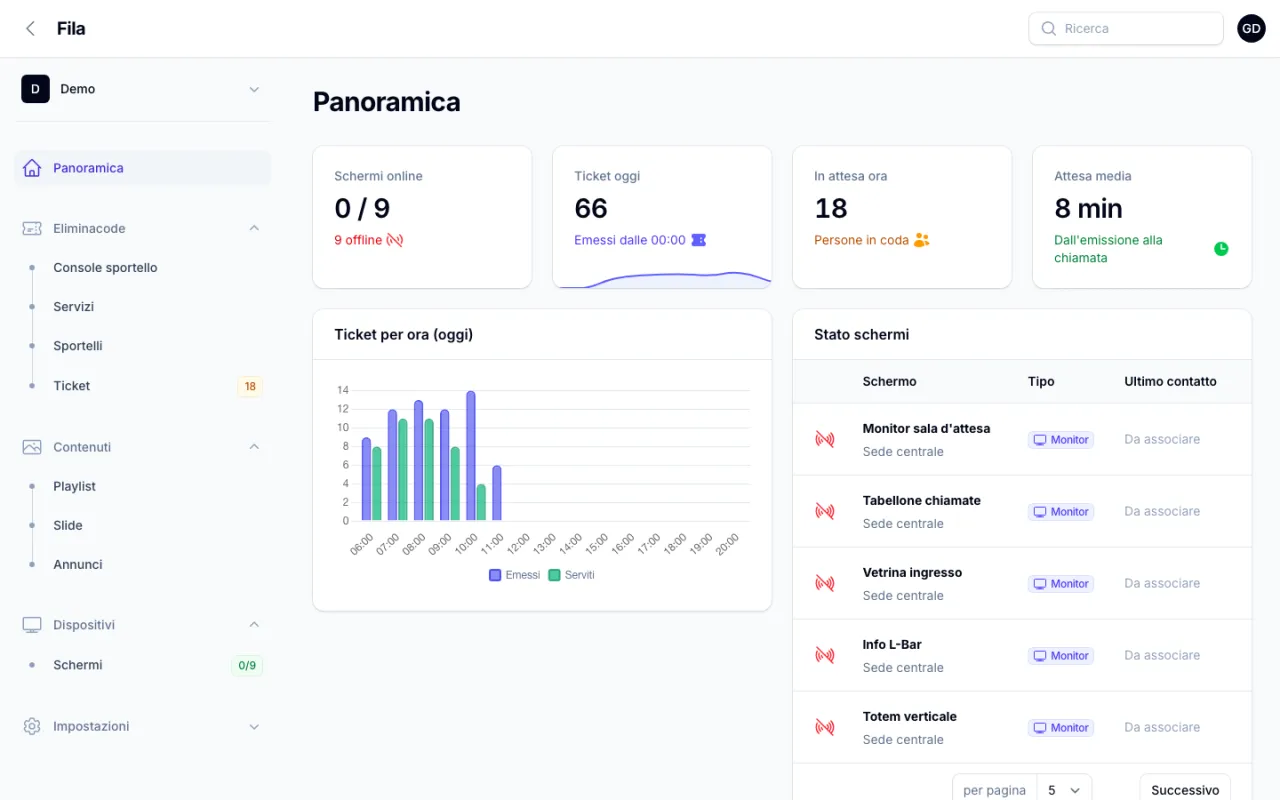Click offline icon for Monitor sala d'attesa
This screenshot has height=800, width=1280.
(825, 439)
